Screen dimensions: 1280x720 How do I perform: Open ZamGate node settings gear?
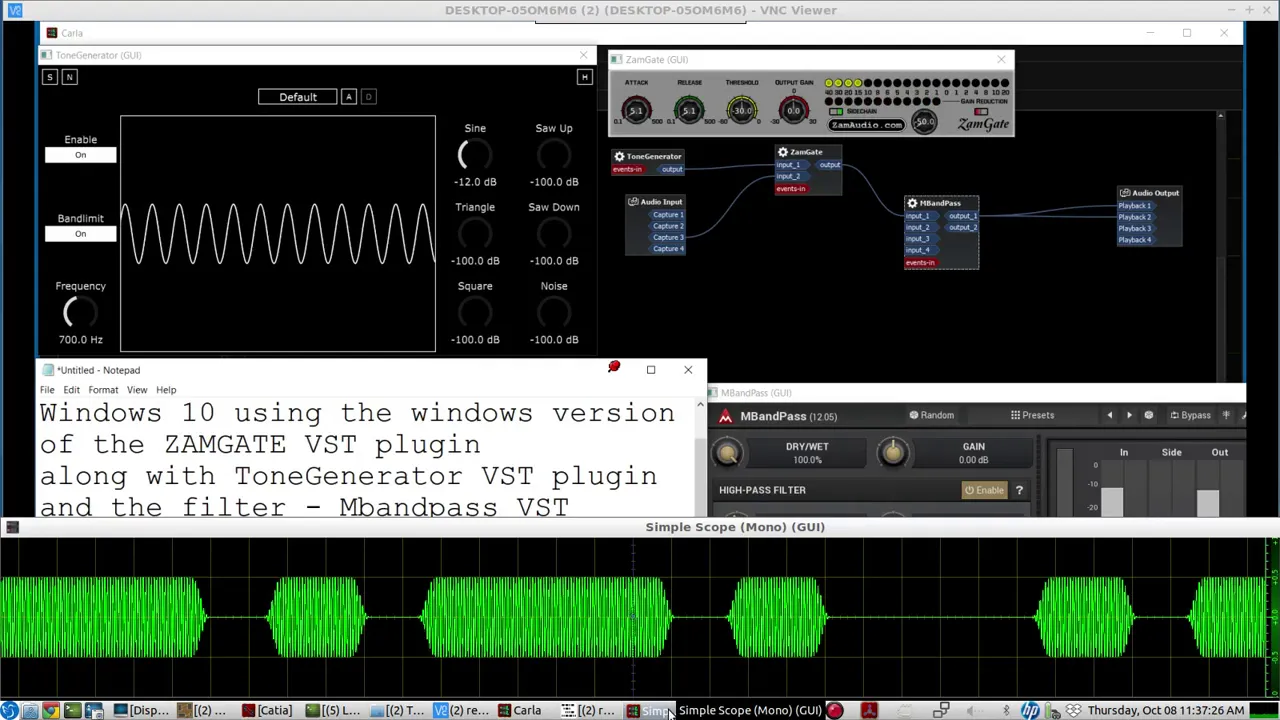[783, 152]
